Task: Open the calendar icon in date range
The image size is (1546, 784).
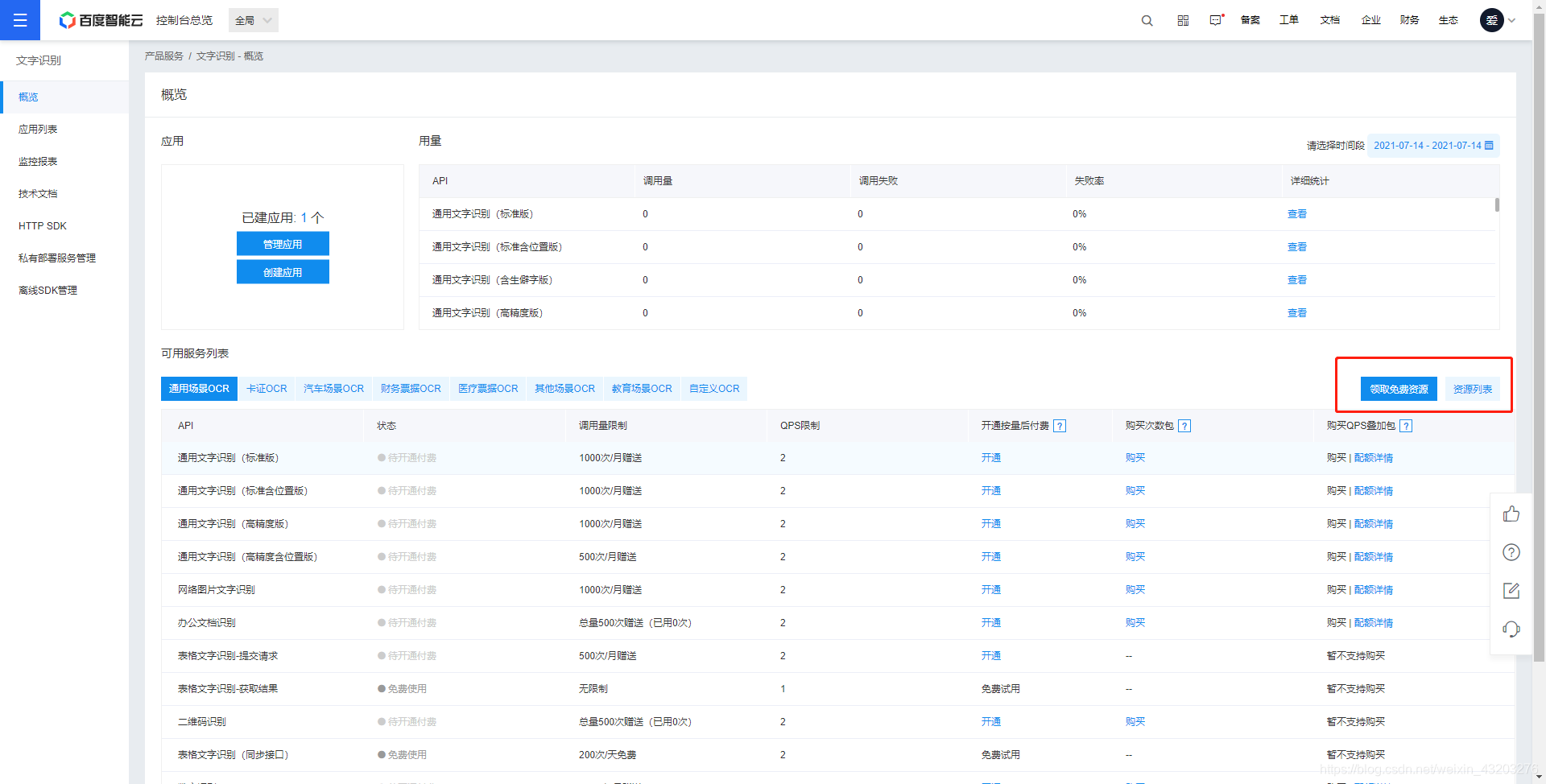Action: tap(1489, 146)
